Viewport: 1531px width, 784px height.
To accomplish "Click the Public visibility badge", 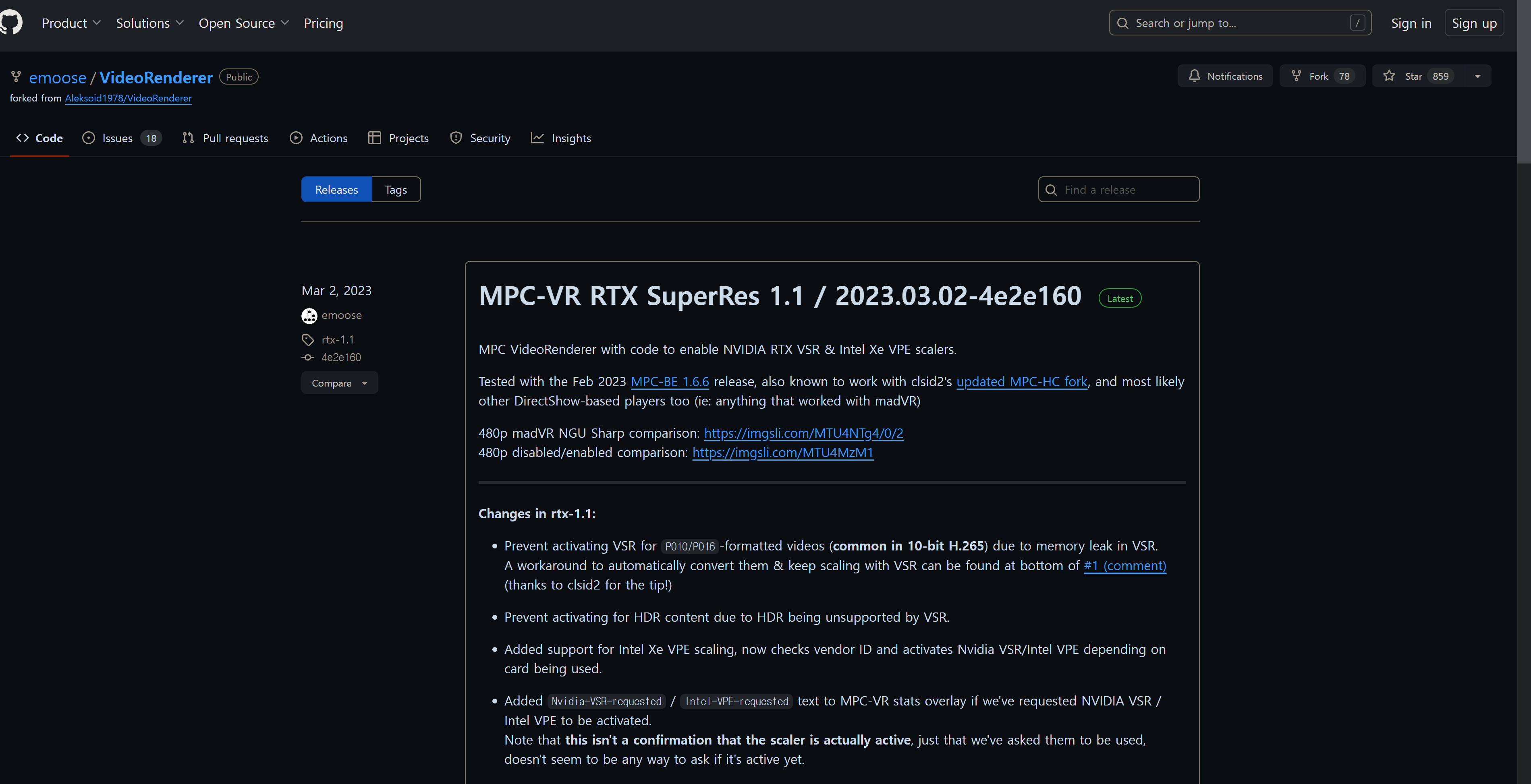I will [239, 77].
